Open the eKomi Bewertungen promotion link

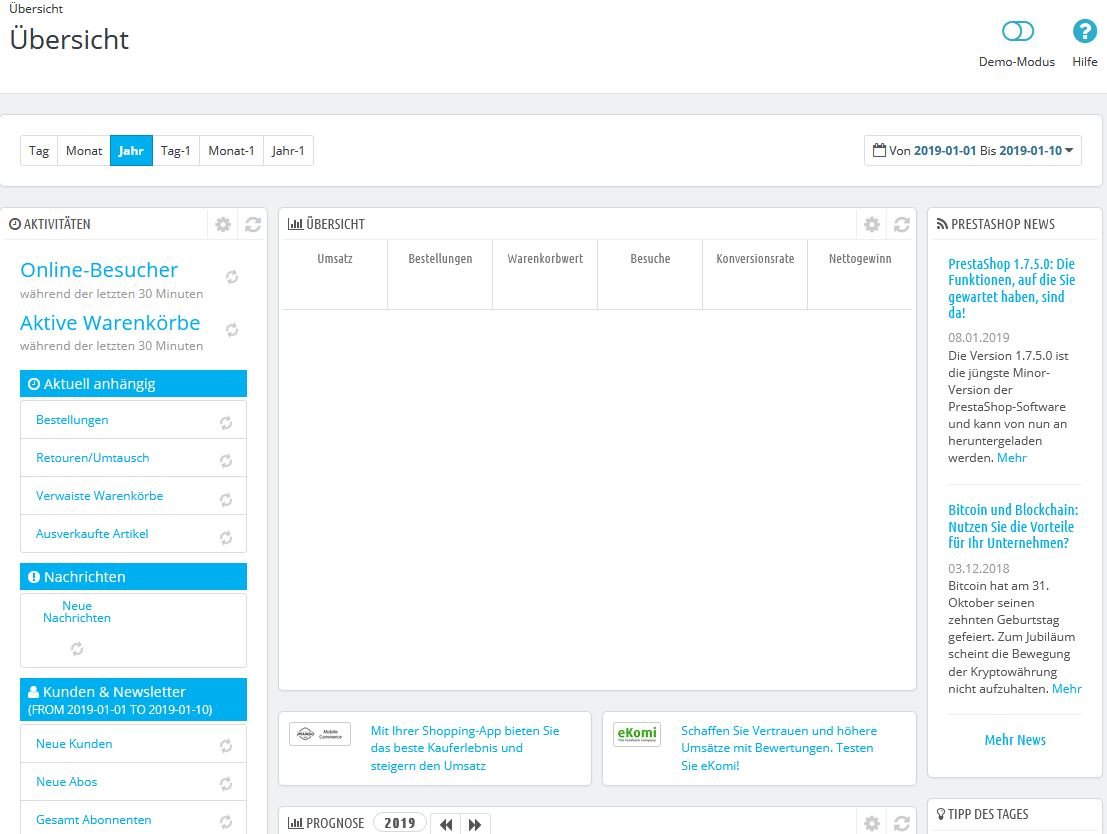pos(779,748)
